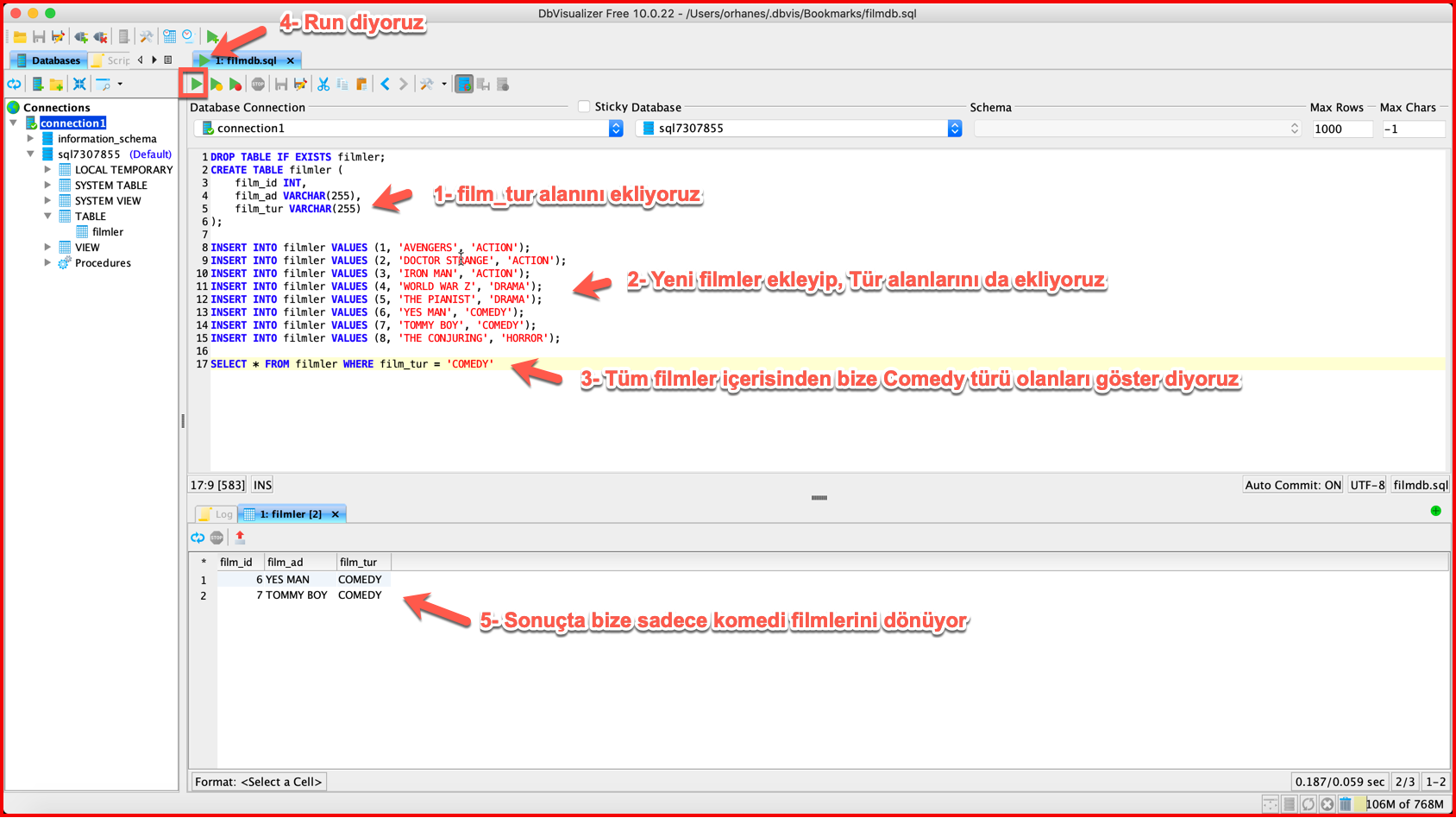Click the previous history blue arrow icon
This screenshot has height=818, width=1456.
[x=385, y=84]
